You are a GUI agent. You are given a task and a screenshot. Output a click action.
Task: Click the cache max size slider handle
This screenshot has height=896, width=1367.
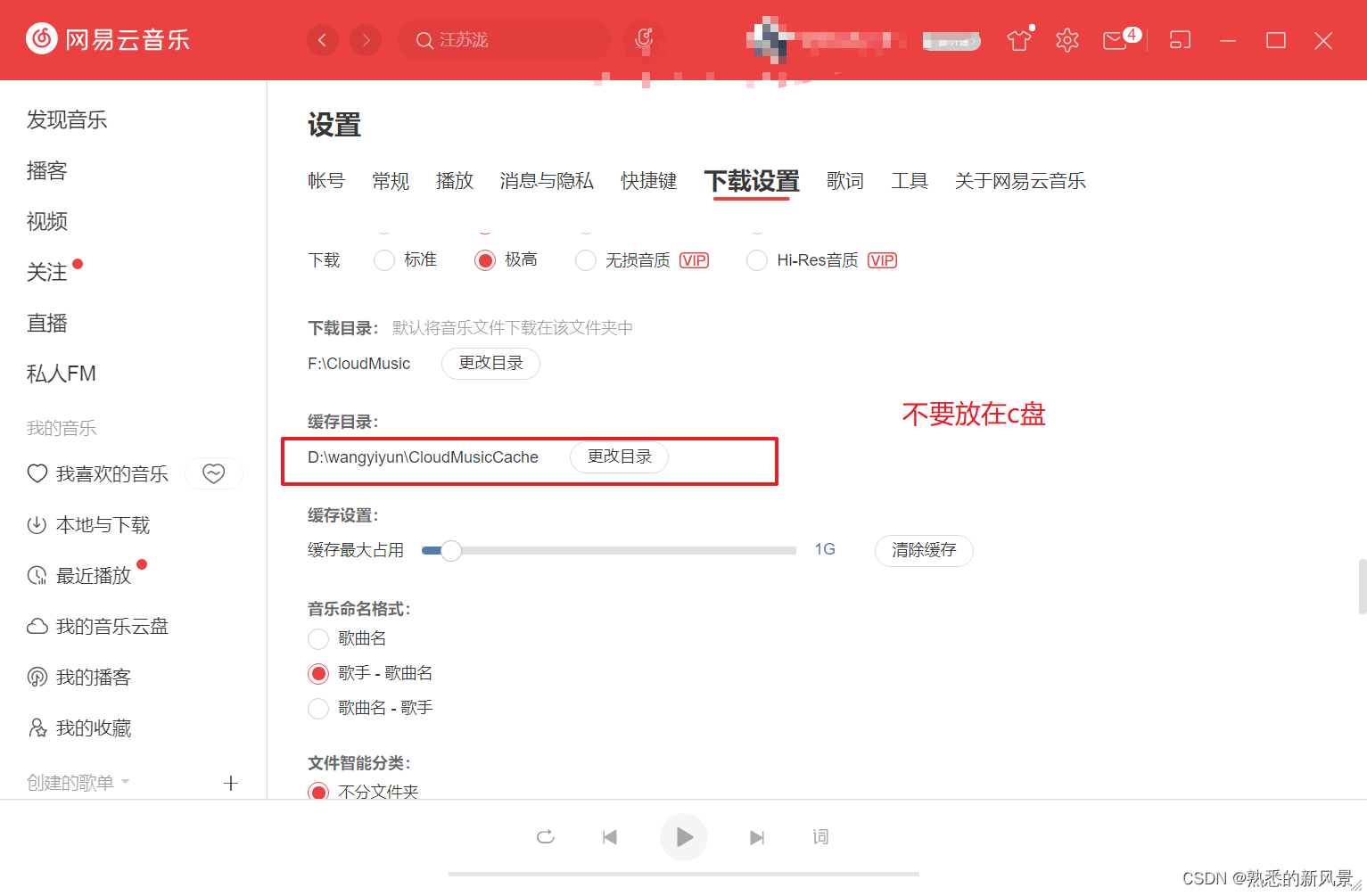[451, 551]
